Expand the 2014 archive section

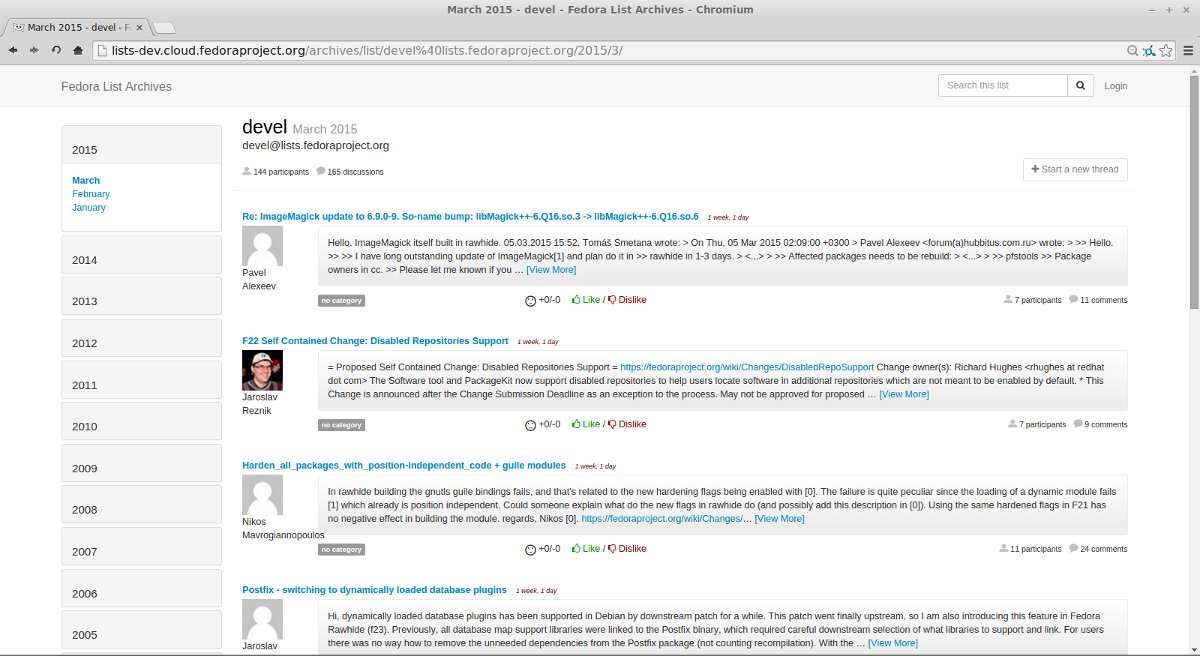point(141,260)
